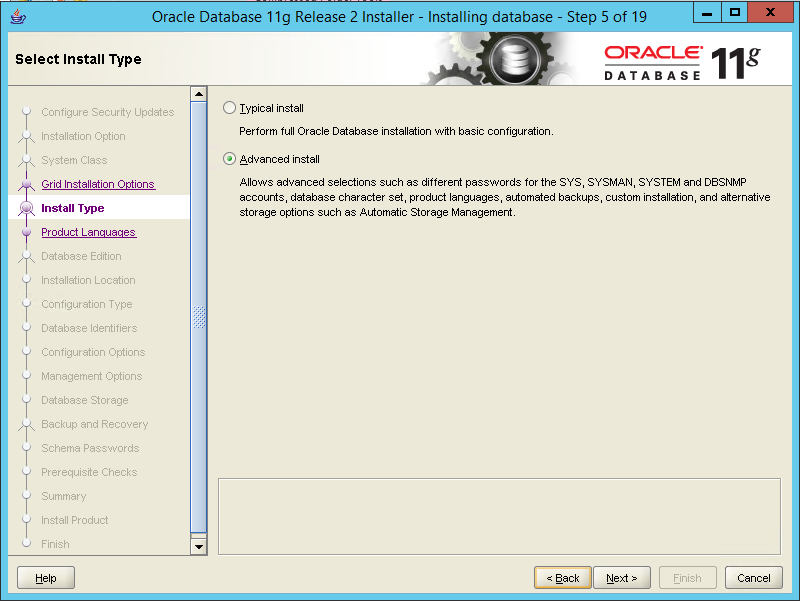Go back with the Back button

[563, 578]
